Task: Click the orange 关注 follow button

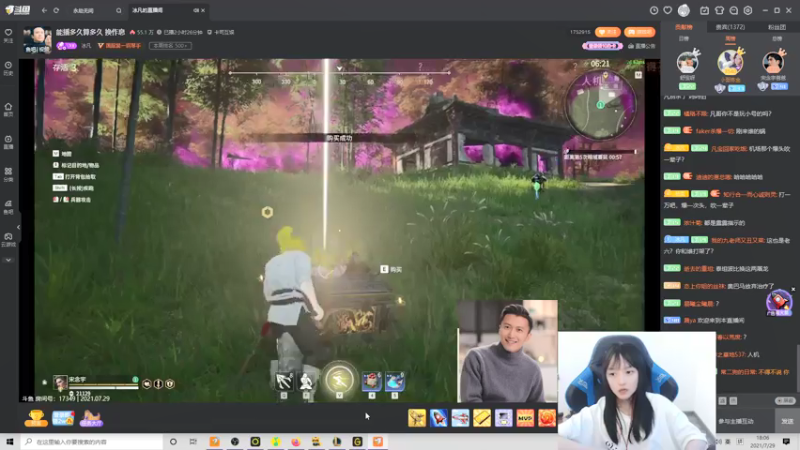Action: click(608, 32)
